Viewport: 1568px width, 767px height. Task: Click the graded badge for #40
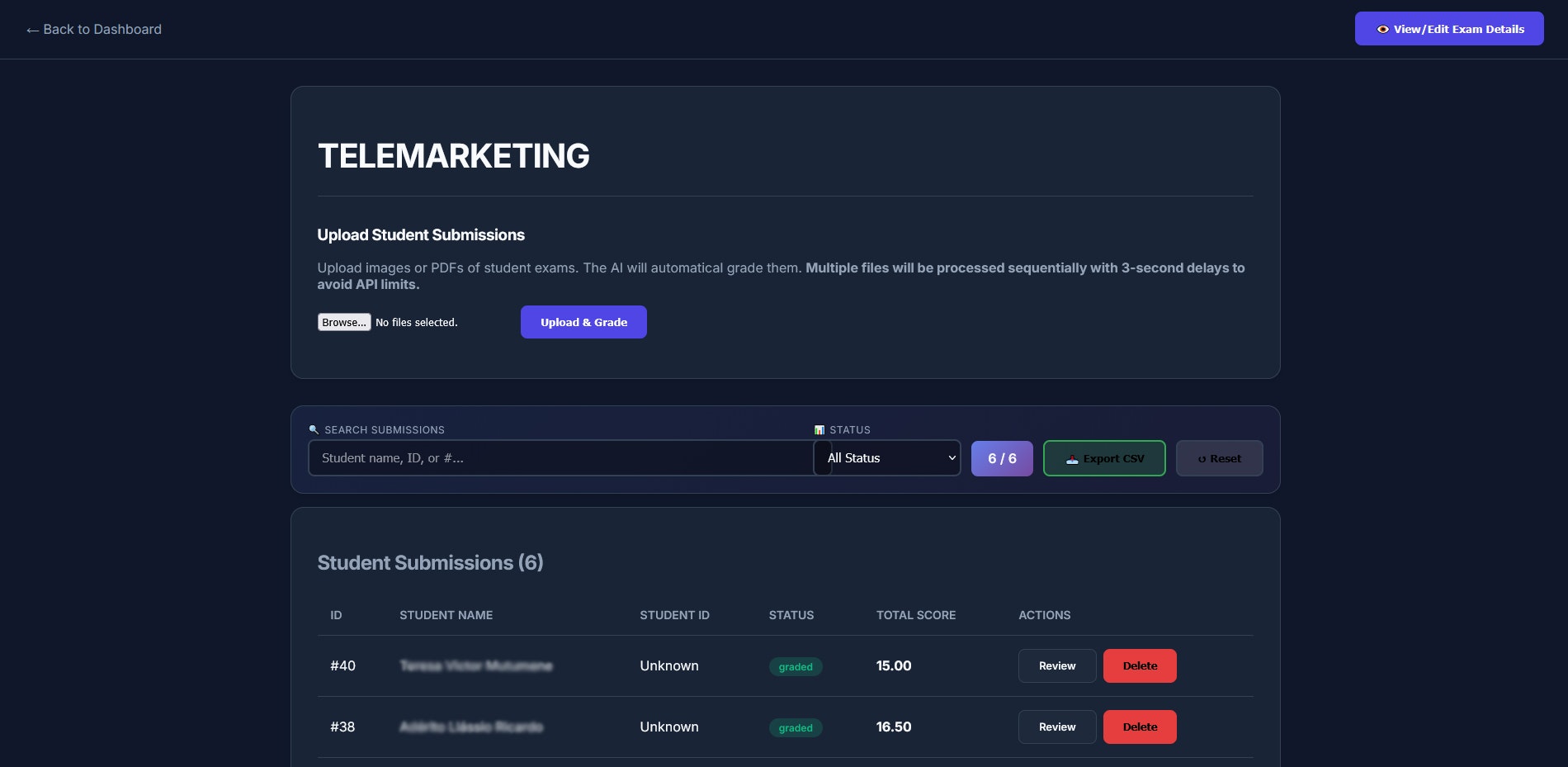796,666
